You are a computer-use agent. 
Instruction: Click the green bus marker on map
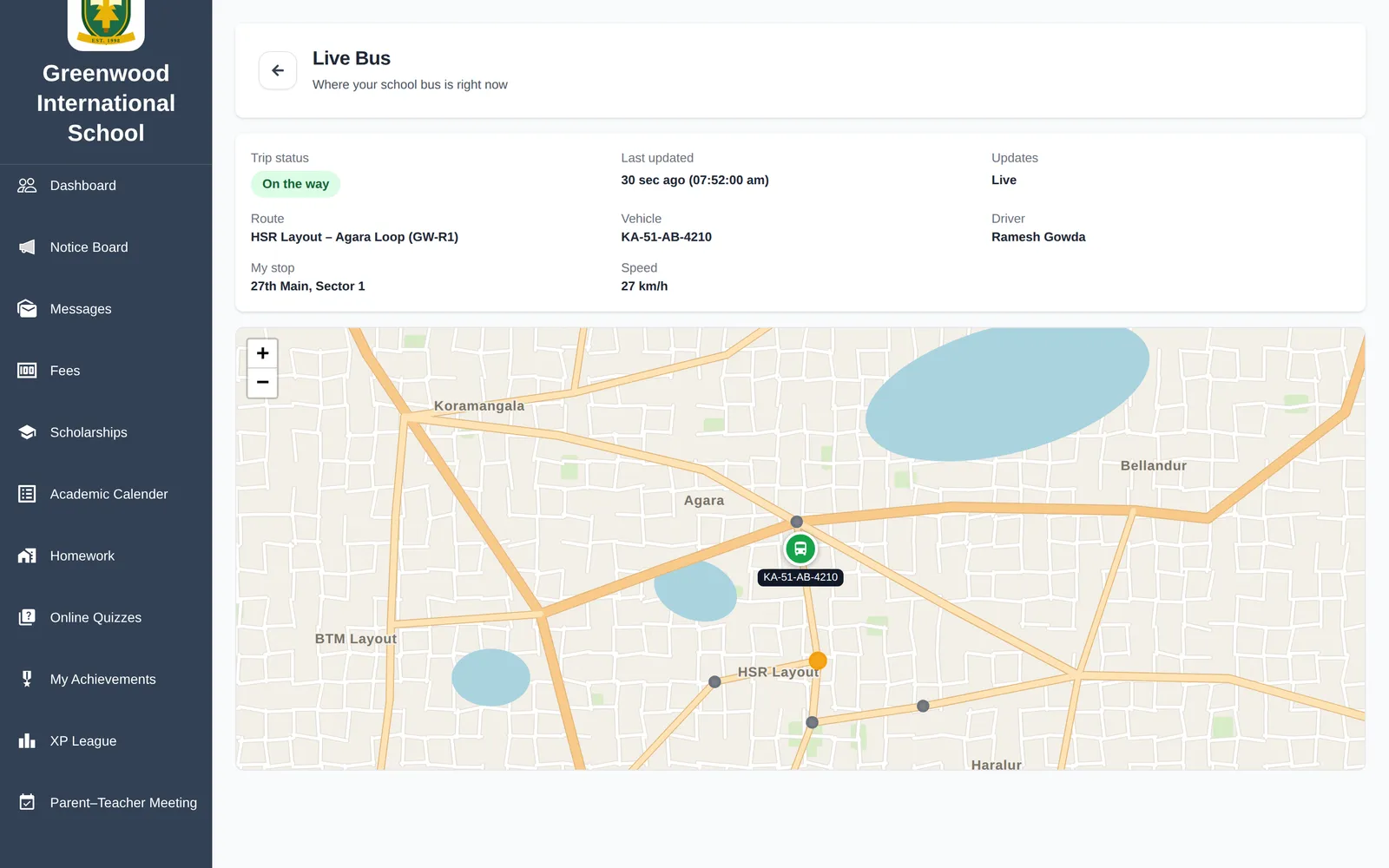point(800,549)
